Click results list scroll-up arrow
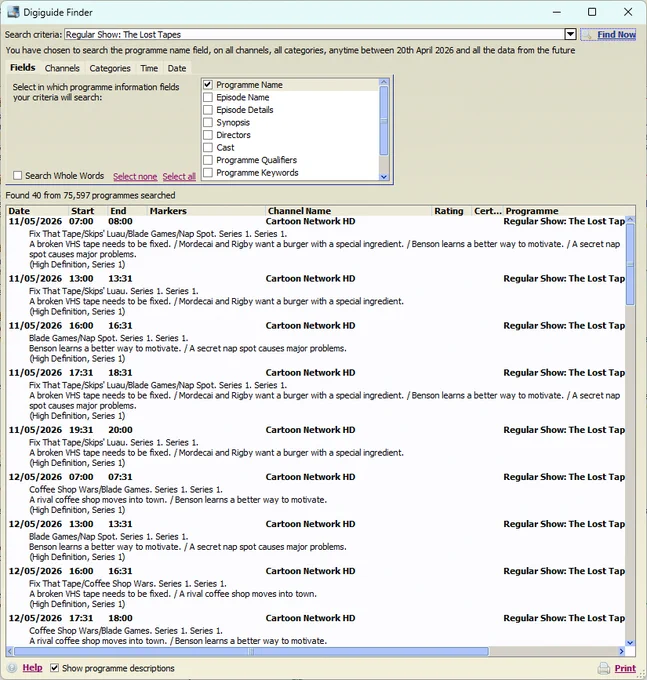 click(x=630, y=220)
